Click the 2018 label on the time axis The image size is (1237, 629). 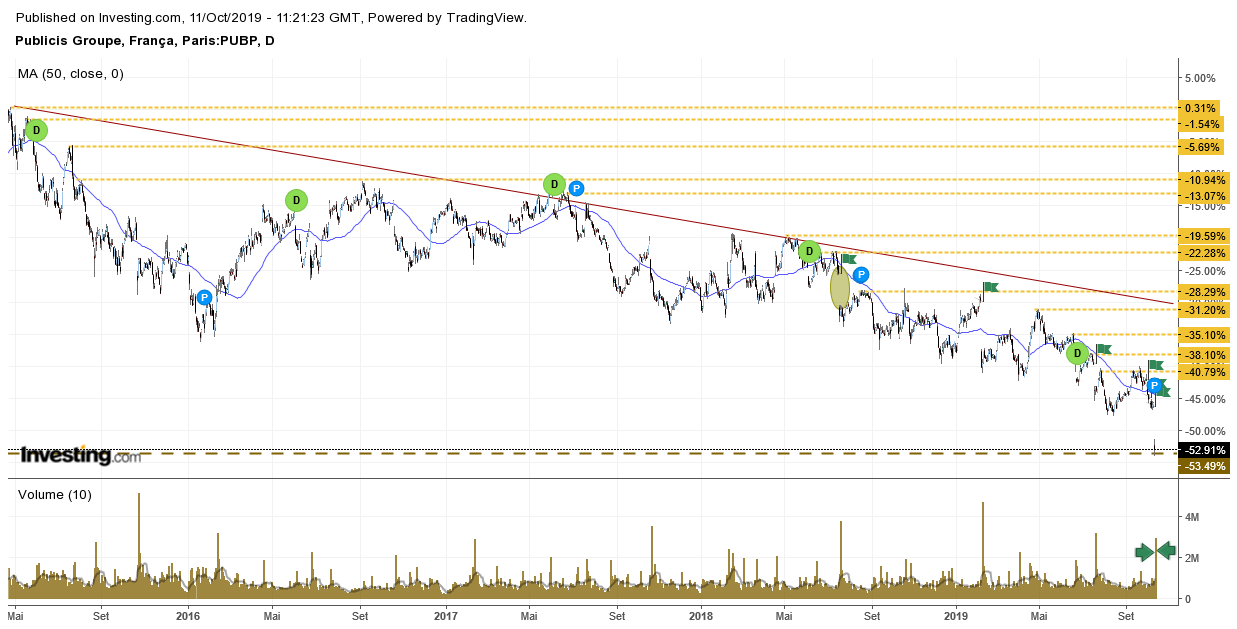(x=701, y=617)
